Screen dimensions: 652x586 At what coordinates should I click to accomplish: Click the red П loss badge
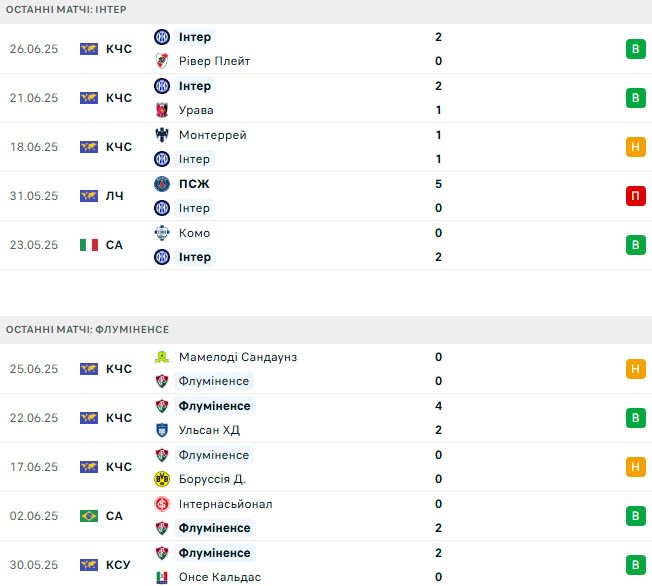coord(635,196)
